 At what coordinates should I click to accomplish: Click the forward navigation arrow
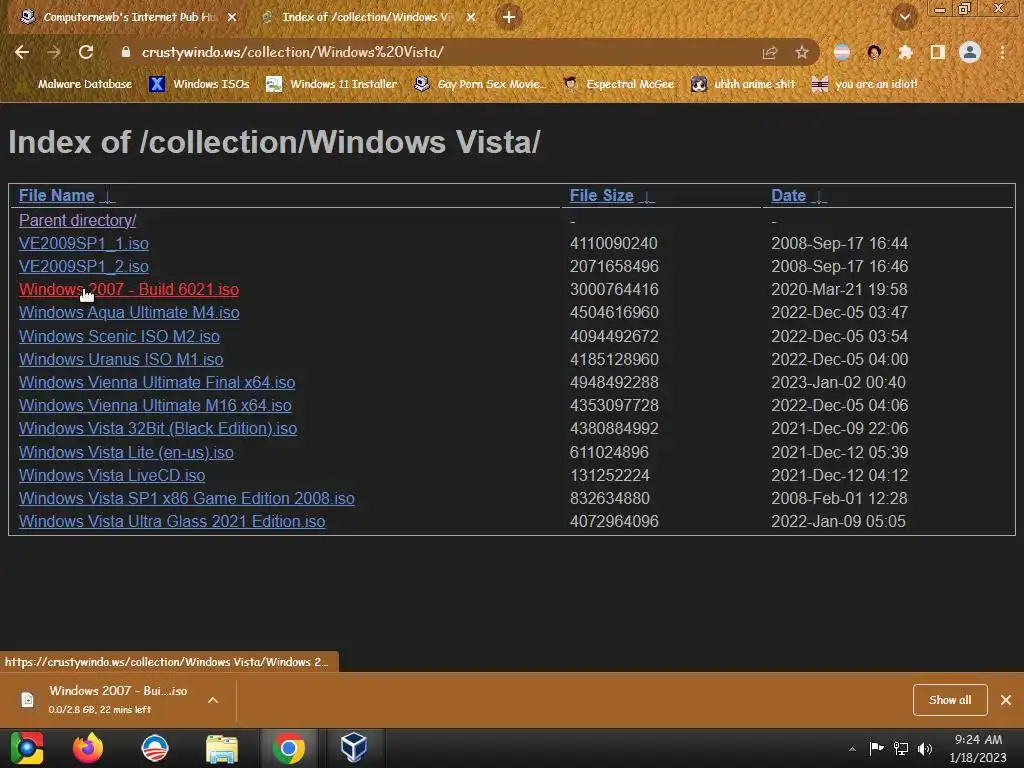click(x=54, y=52)
